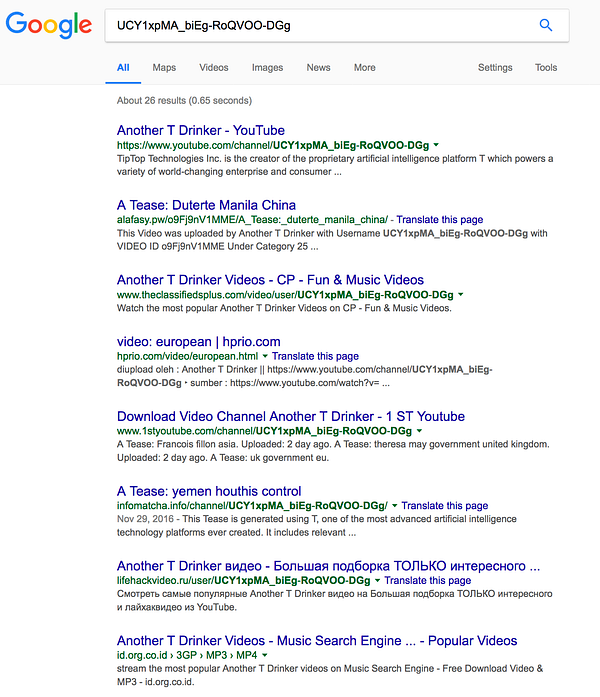
Task: Click the www.1styoutube.com green URL
Action: 264,431
